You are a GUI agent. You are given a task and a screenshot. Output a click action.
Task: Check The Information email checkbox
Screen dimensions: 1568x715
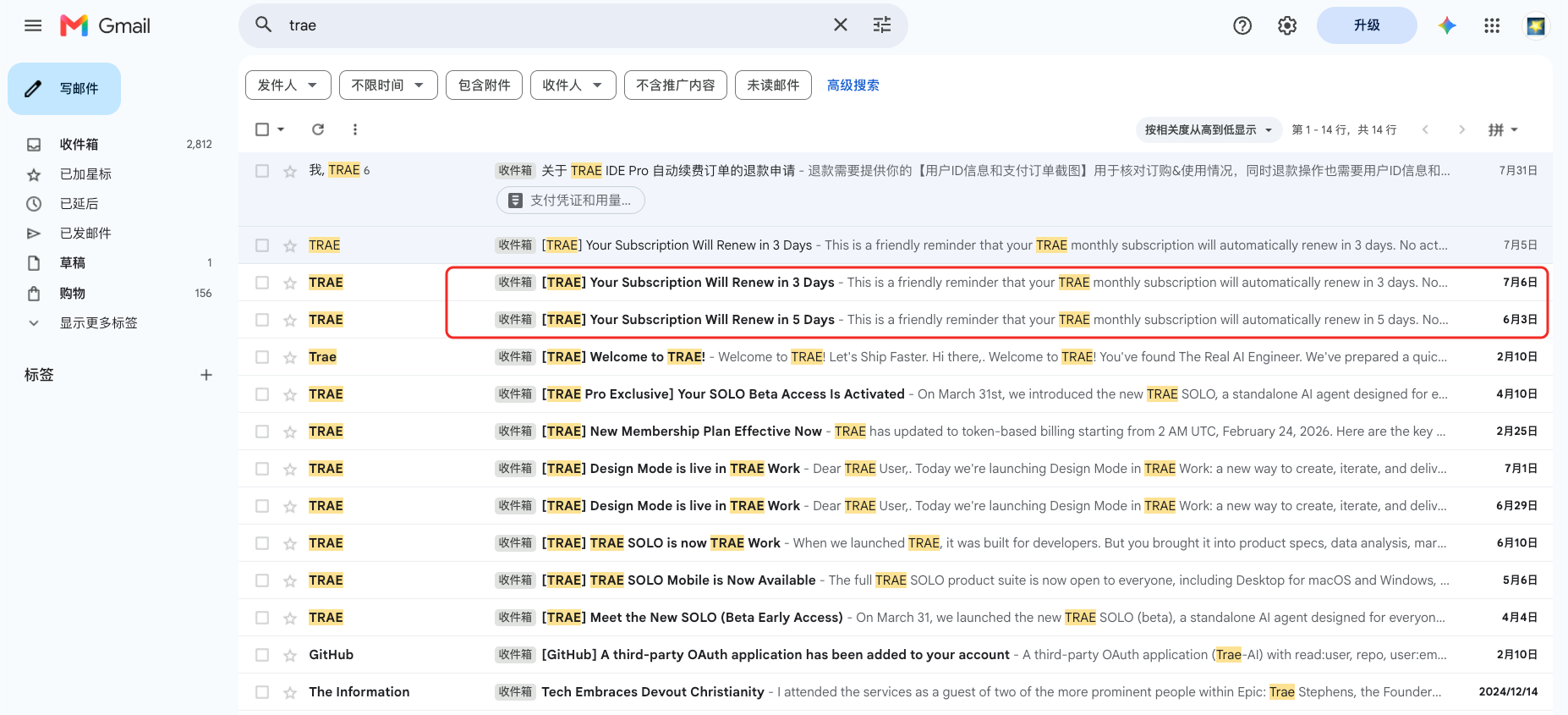(262, 692)
